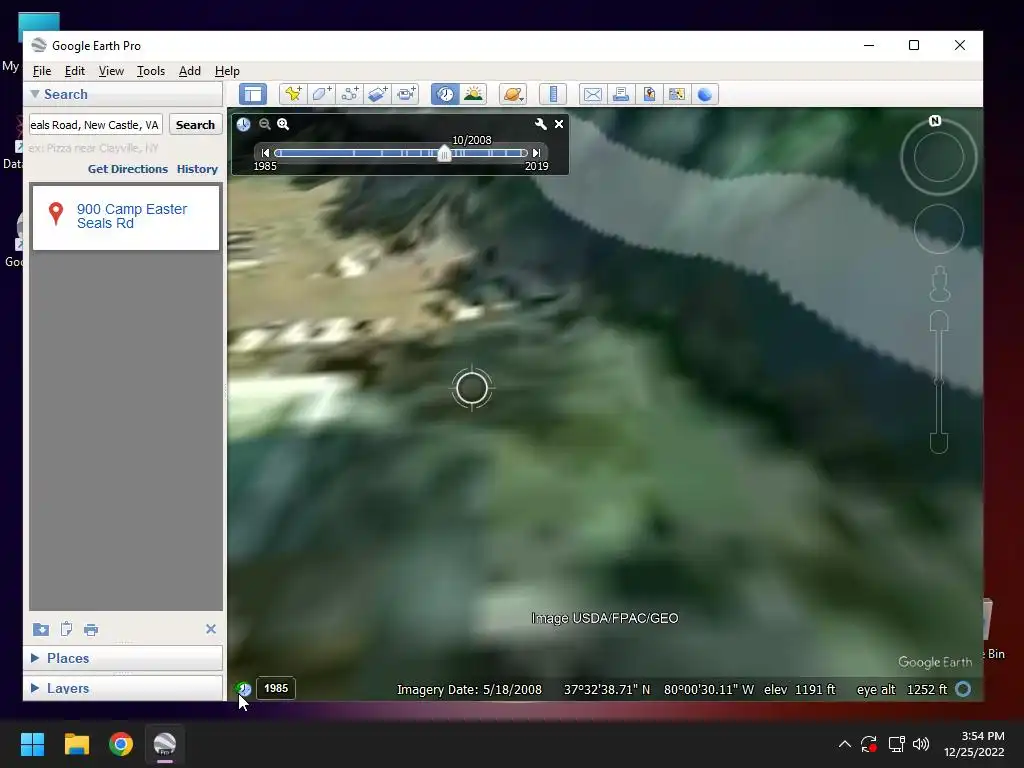Viewport: 1024px width, 768px height.
Task: Zoom out the time slider range
Action: tap(264, 124)
